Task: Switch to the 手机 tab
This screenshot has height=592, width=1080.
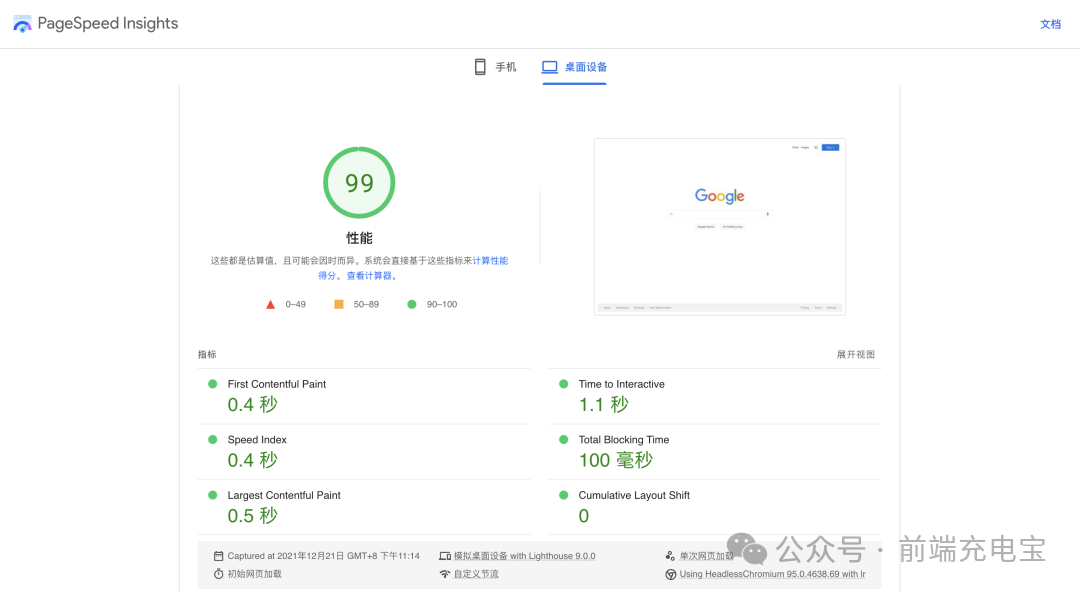Action: (x=495, y=66)
